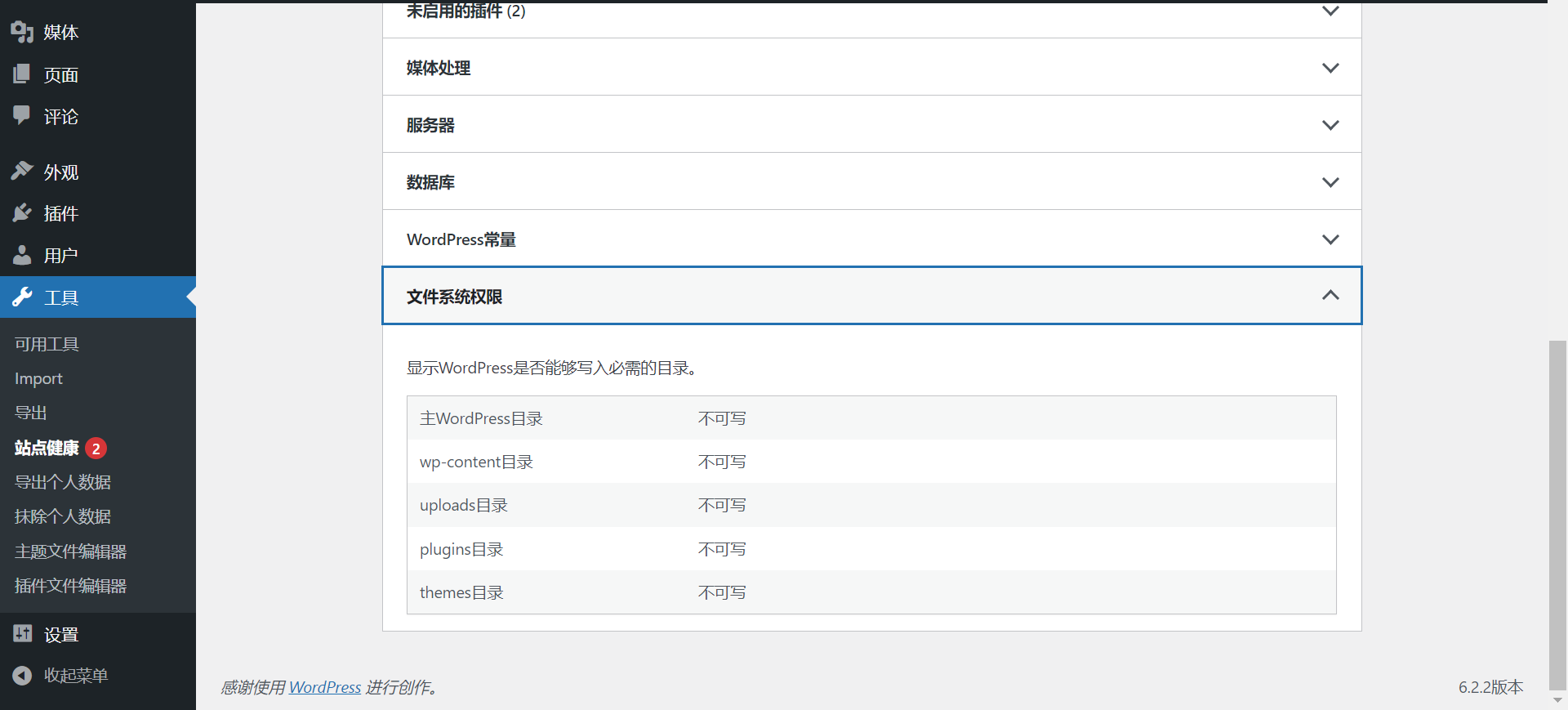Click the plugins目录 row label
This screenshot has height=710, width=1568.
[461, 549]
